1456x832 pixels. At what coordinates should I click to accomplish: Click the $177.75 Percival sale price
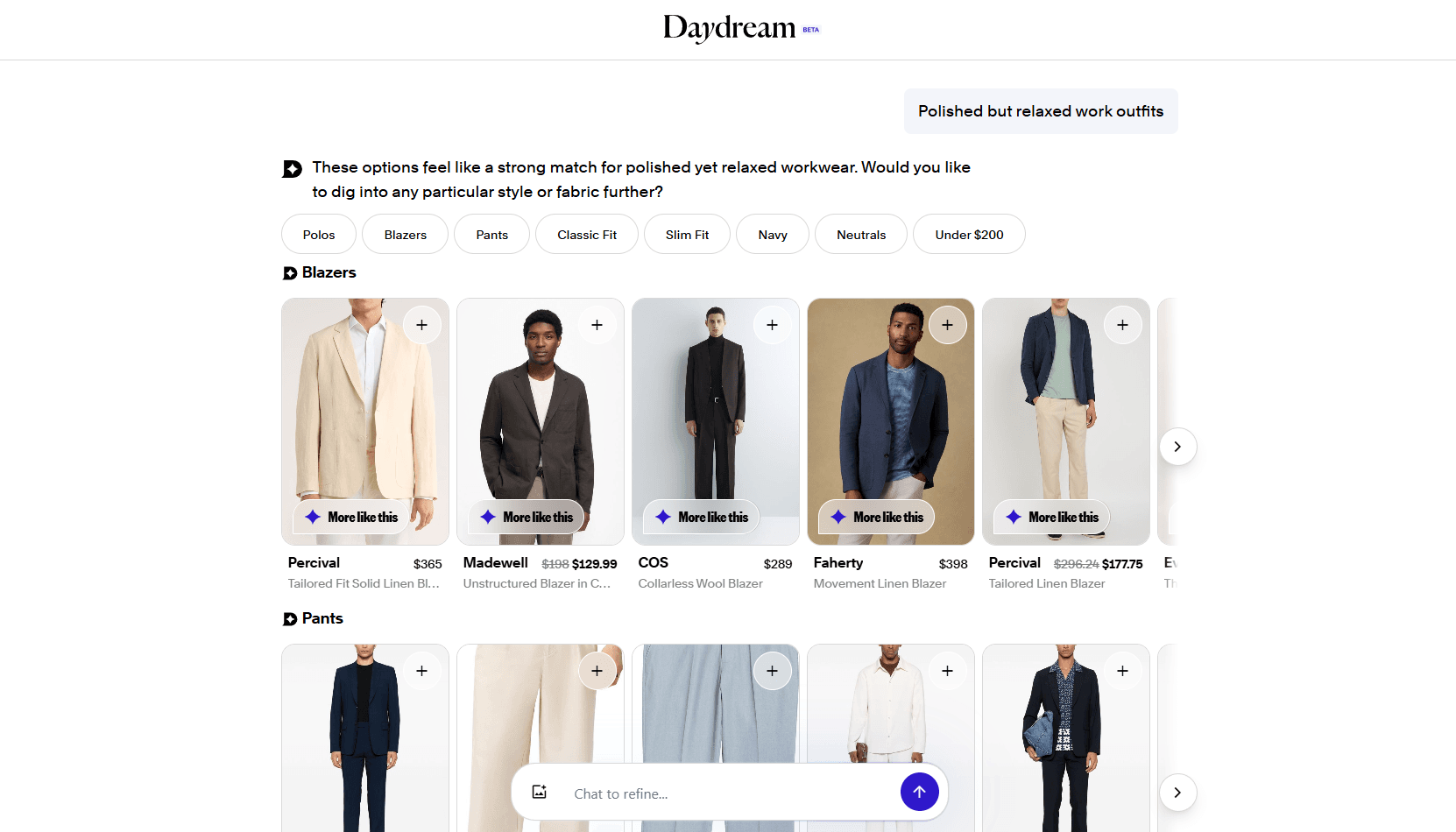[1122, 564]
